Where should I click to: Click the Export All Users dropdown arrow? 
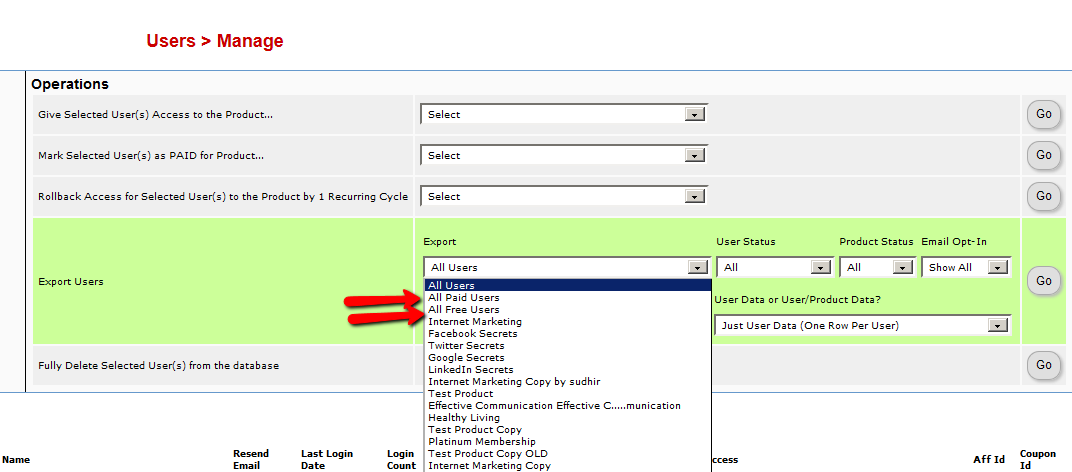(696, 267)
